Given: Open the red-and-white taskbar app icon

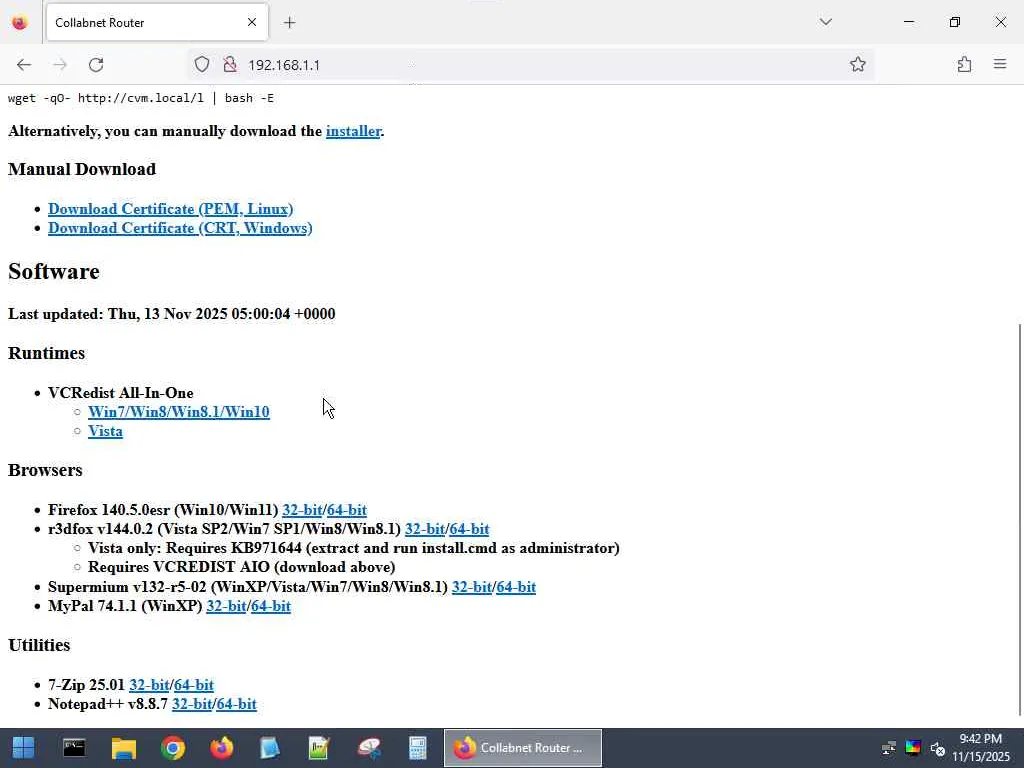Looking at the screenshot, I should point(368,748).
